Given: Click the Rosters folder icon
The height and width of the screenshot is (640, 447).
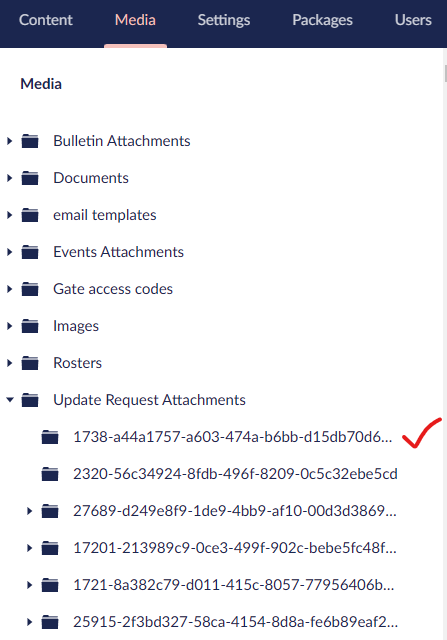Looking at the screenshot, I should tap(30, 363).
